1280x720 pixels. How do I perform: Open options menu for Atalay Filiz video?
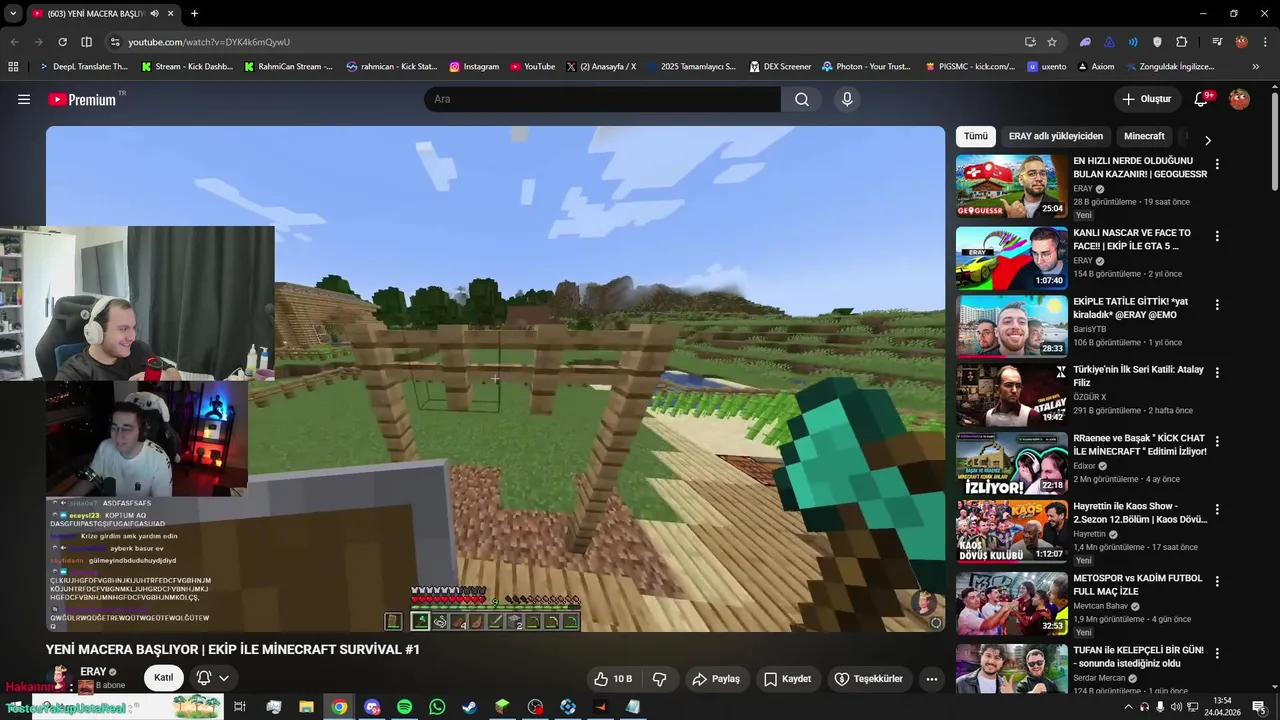(1217, 372)
